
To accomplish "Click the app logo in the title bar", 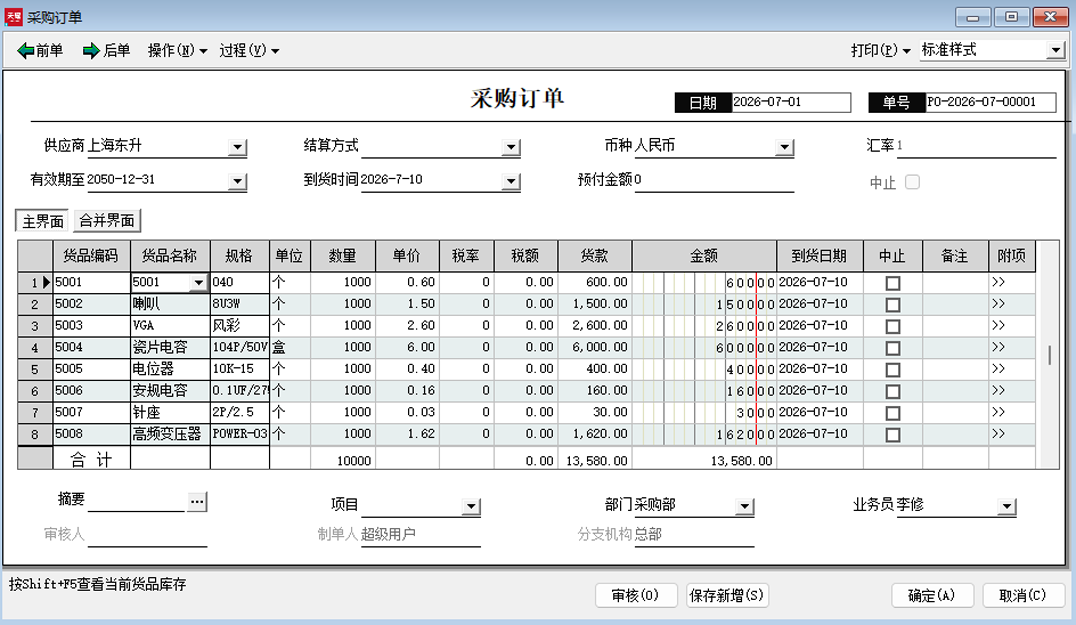I will coord(14,16).
